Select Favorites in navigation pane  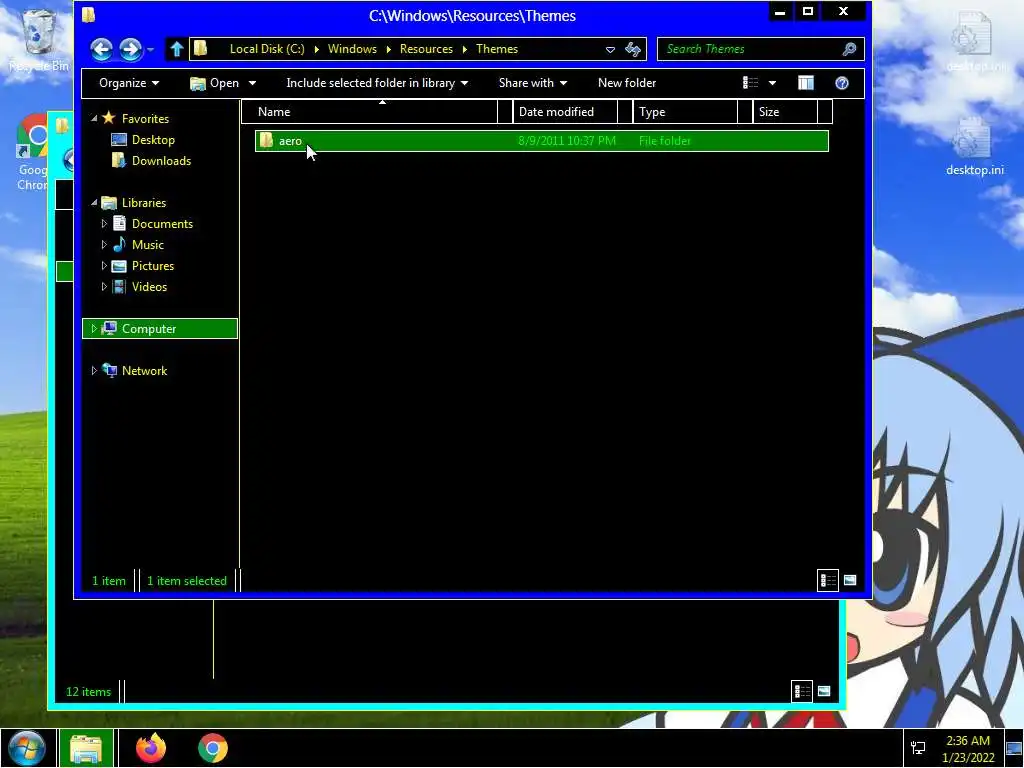point(145,119)
